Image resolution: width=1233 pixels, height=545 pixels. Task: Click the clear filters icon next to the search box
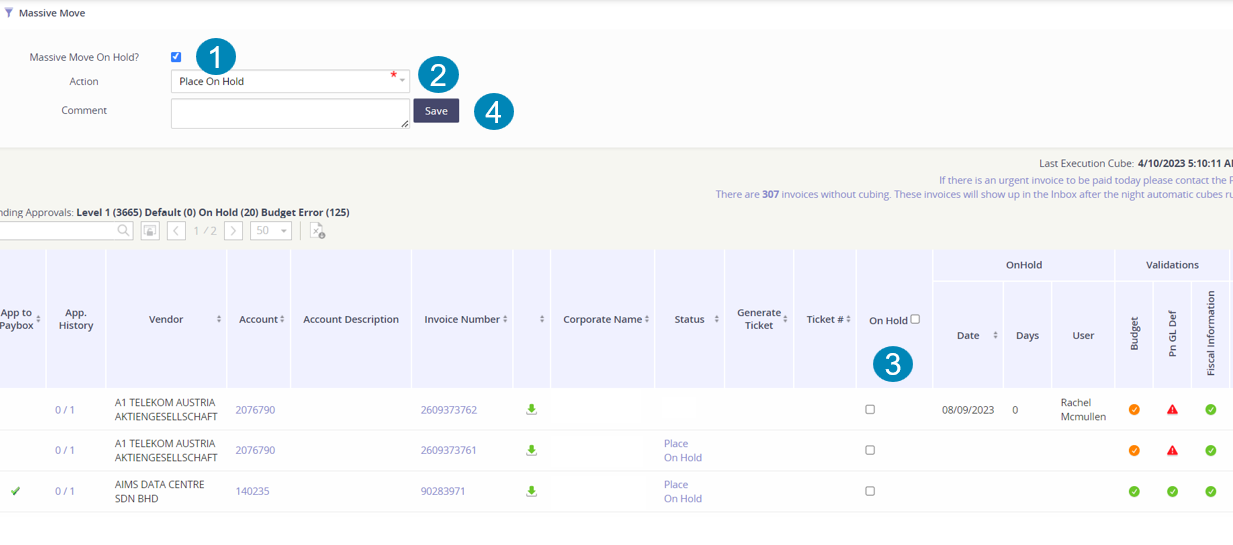tap(150, 231)
